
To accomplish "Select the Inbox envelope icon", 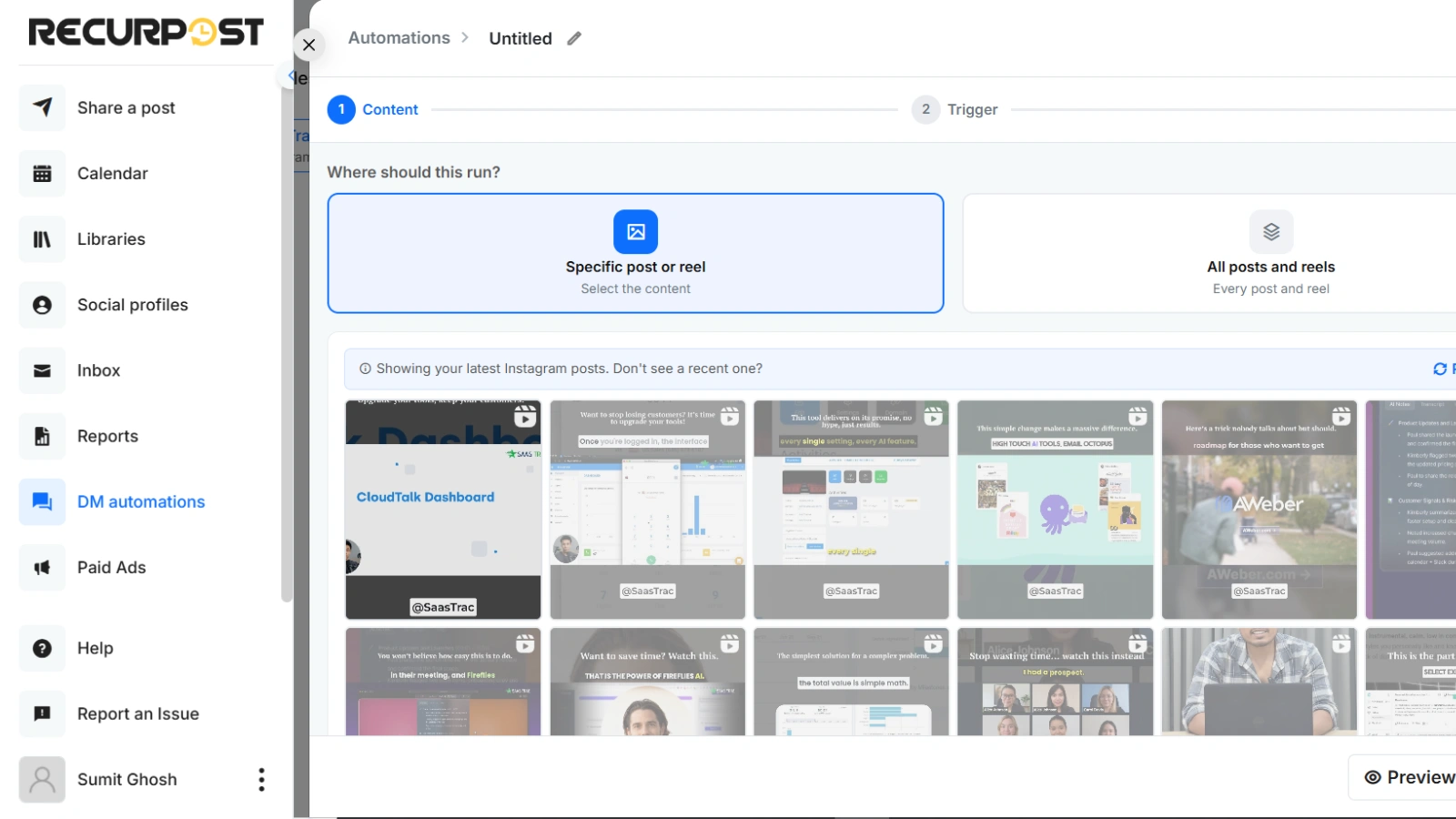I will coord(41,370).
